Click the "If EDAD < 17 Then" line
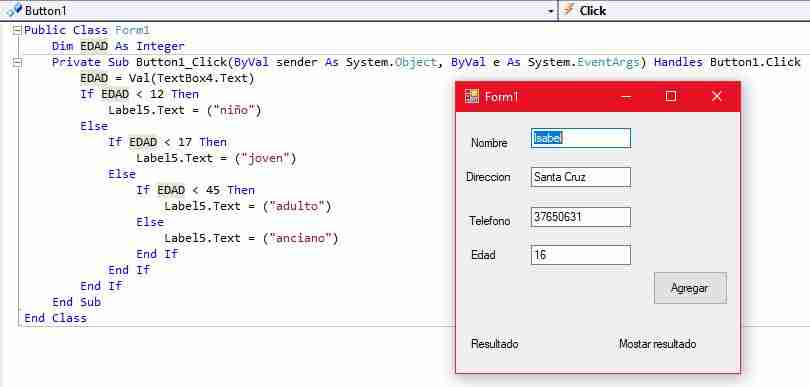 167,142
